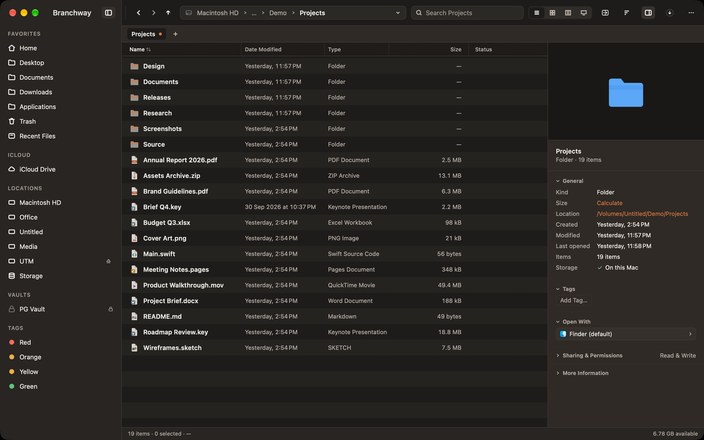
Task: Open the path bar dropdown chevron
Action: point(398,13)
